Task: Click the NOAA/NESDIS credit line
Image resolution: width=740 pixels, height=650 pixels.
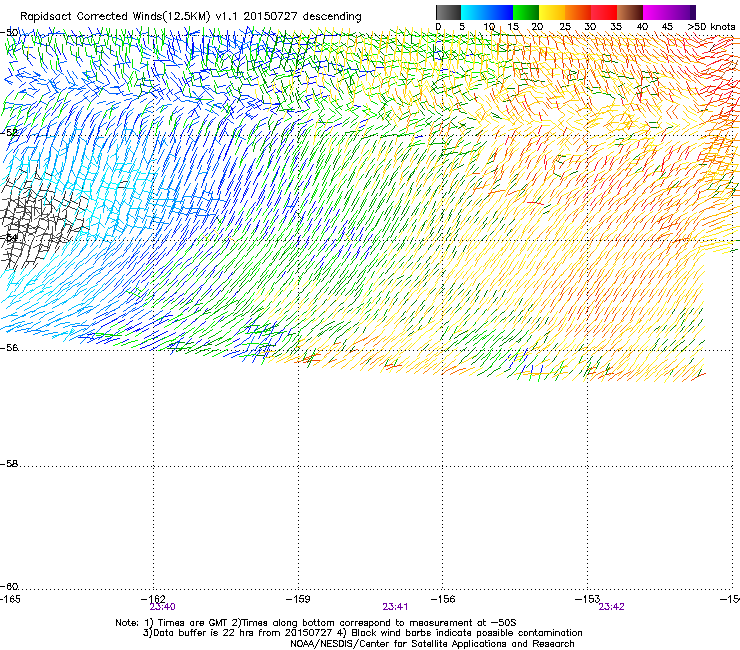Action: tap(432, 644)
